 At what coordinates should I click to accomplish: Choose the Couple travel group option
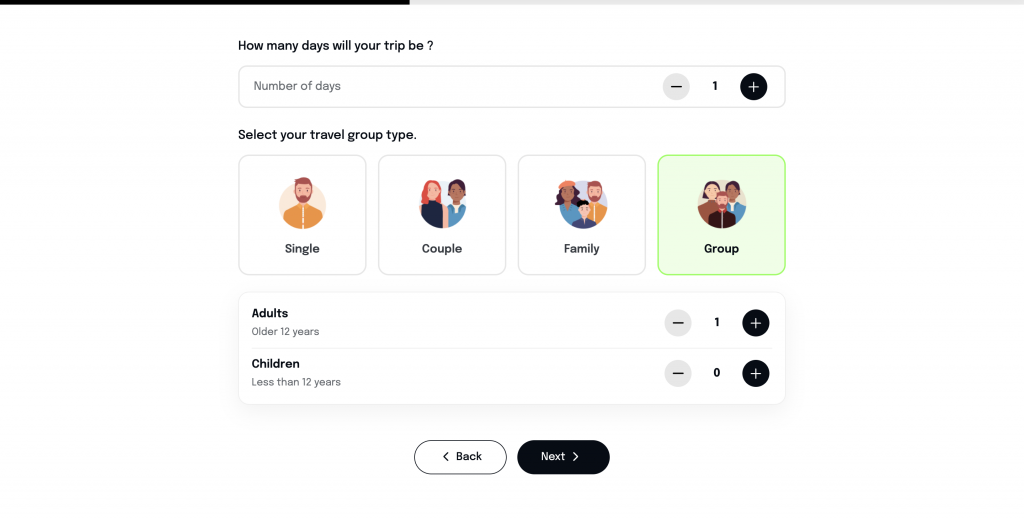point(442,215)
